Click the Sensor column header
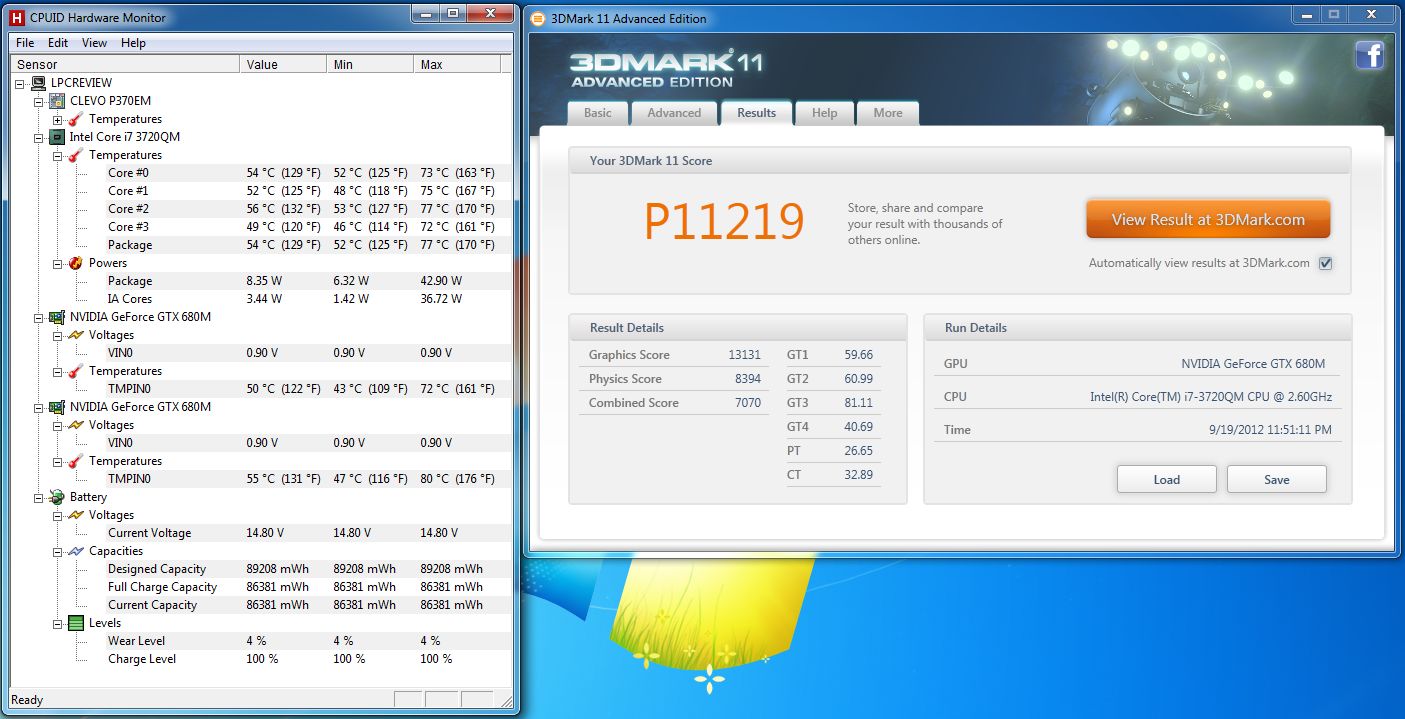Screen dimensions: 1405x719 pos(126,64)
